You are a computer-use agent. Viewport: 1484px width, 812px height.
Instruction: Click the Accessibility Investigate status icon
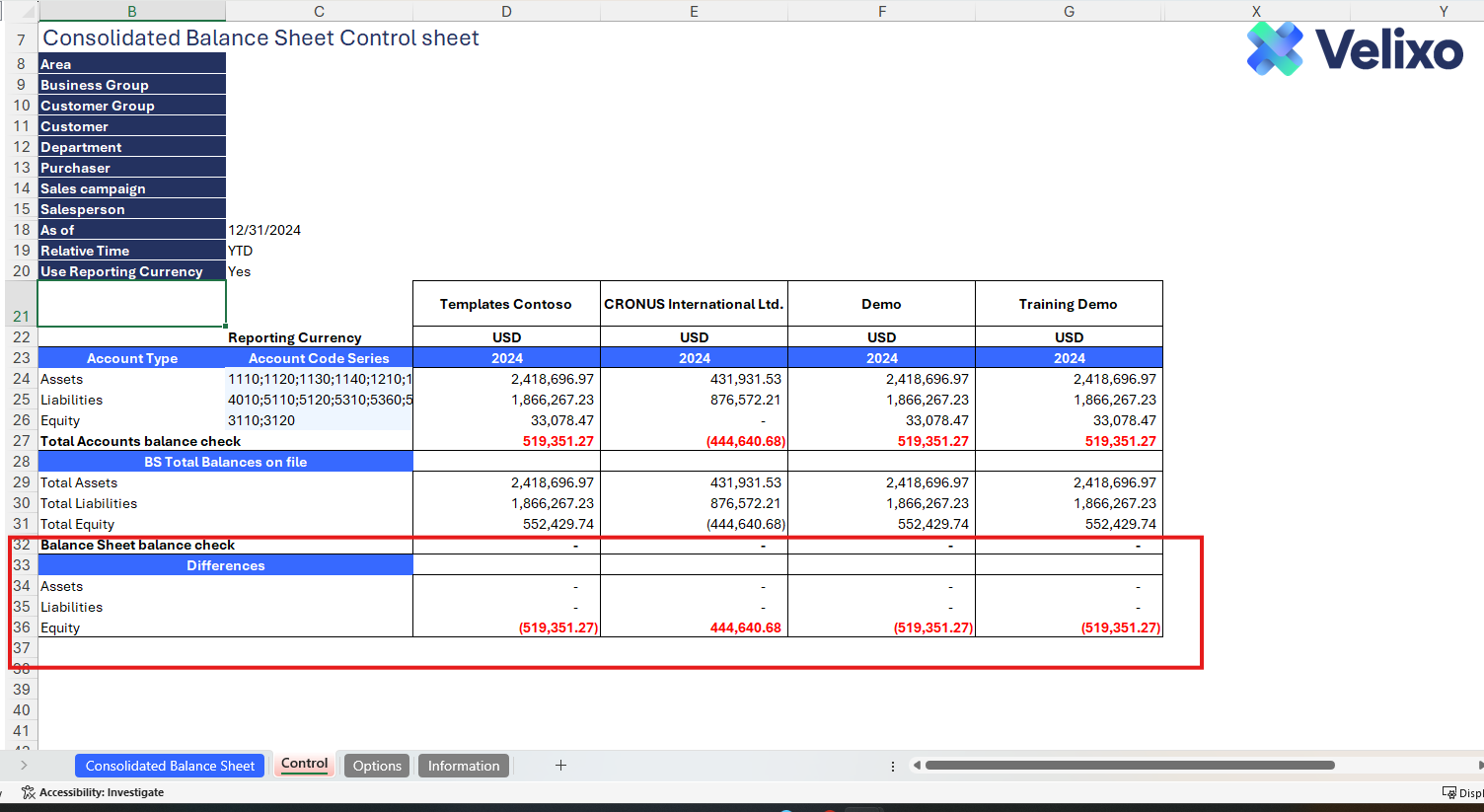[28, 792]
